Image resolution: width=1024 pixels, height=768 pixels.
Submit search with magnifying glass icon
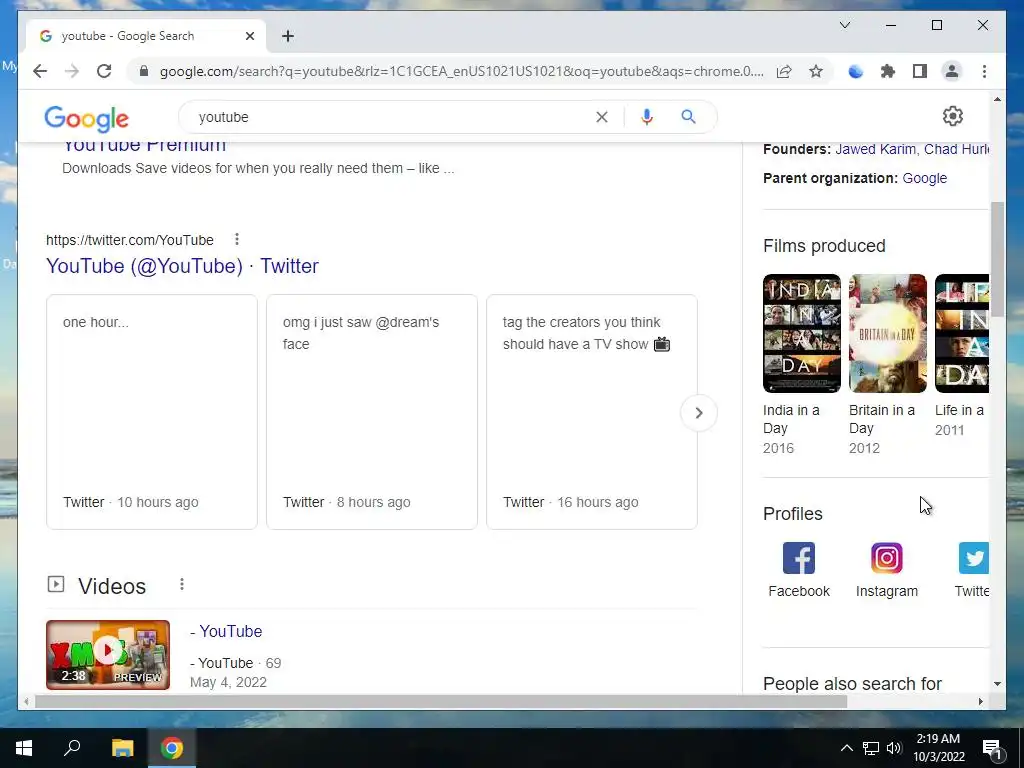coord(688,117)
